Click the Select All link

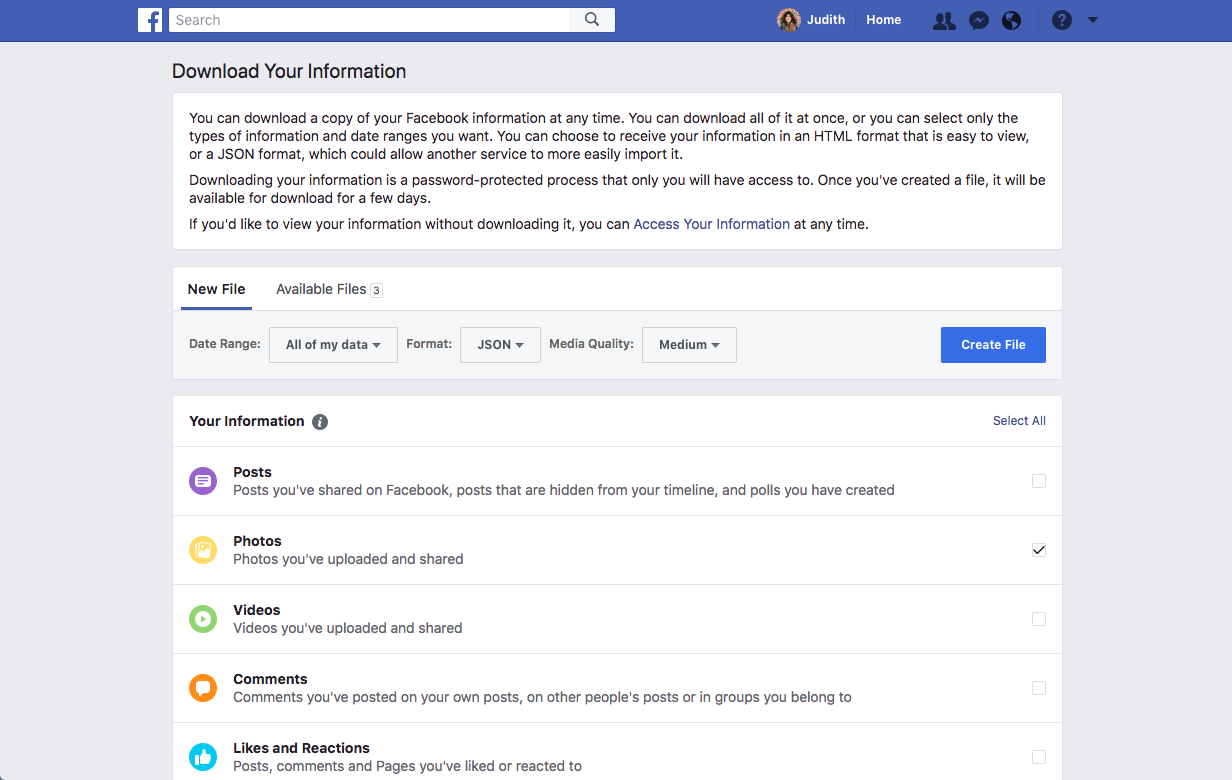pyautogui.click(x=1019, y=421)
